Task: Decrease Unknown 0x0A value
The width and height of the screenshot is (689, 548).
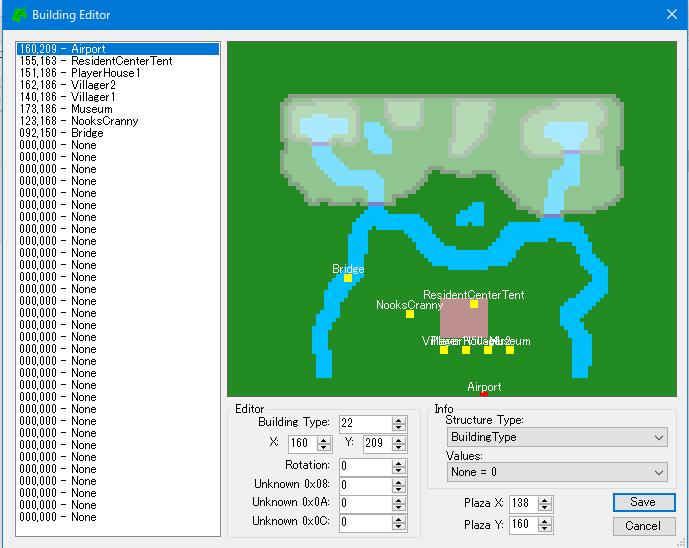Action: (399, 507)
